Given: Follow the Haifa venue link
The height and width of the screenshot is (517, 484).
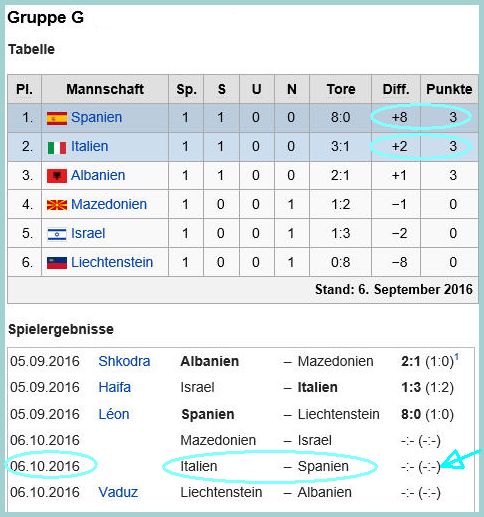Looking at the screenshot, I should pos(114,388).
